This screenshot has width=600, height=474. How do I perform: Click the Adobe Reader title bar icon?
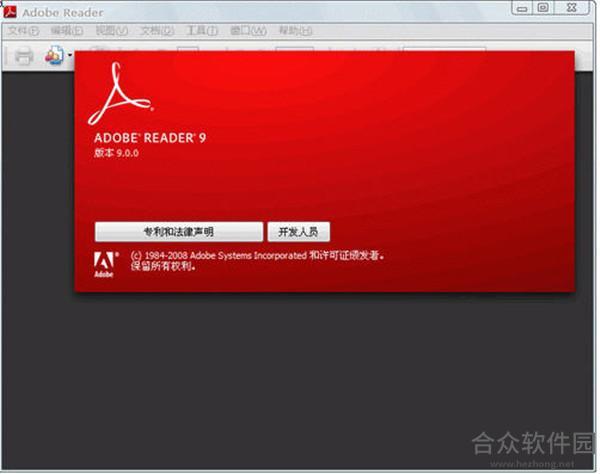pos(10,12)
